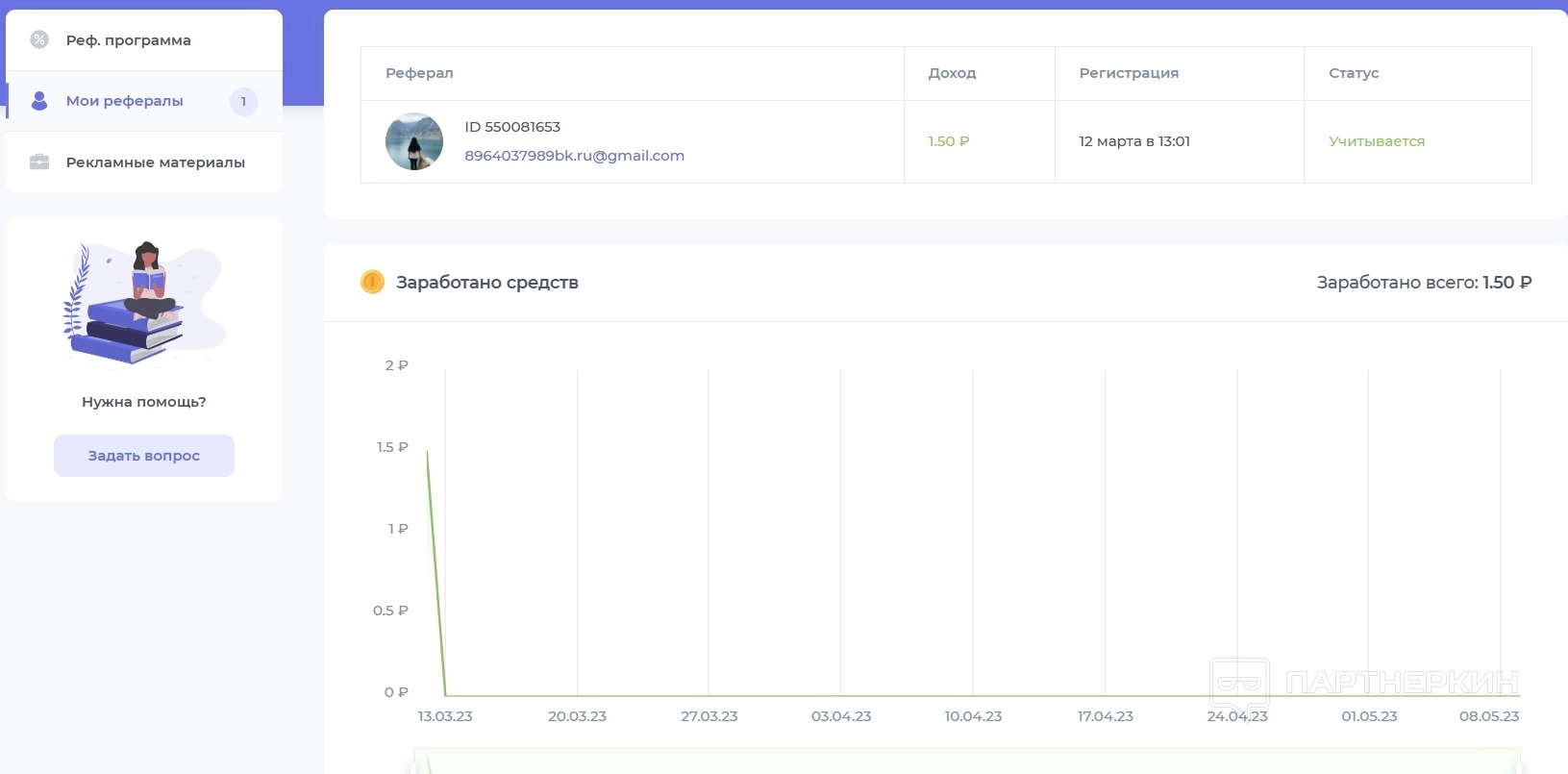Click the user icon beside Мои рефералы

coord(39,101)
